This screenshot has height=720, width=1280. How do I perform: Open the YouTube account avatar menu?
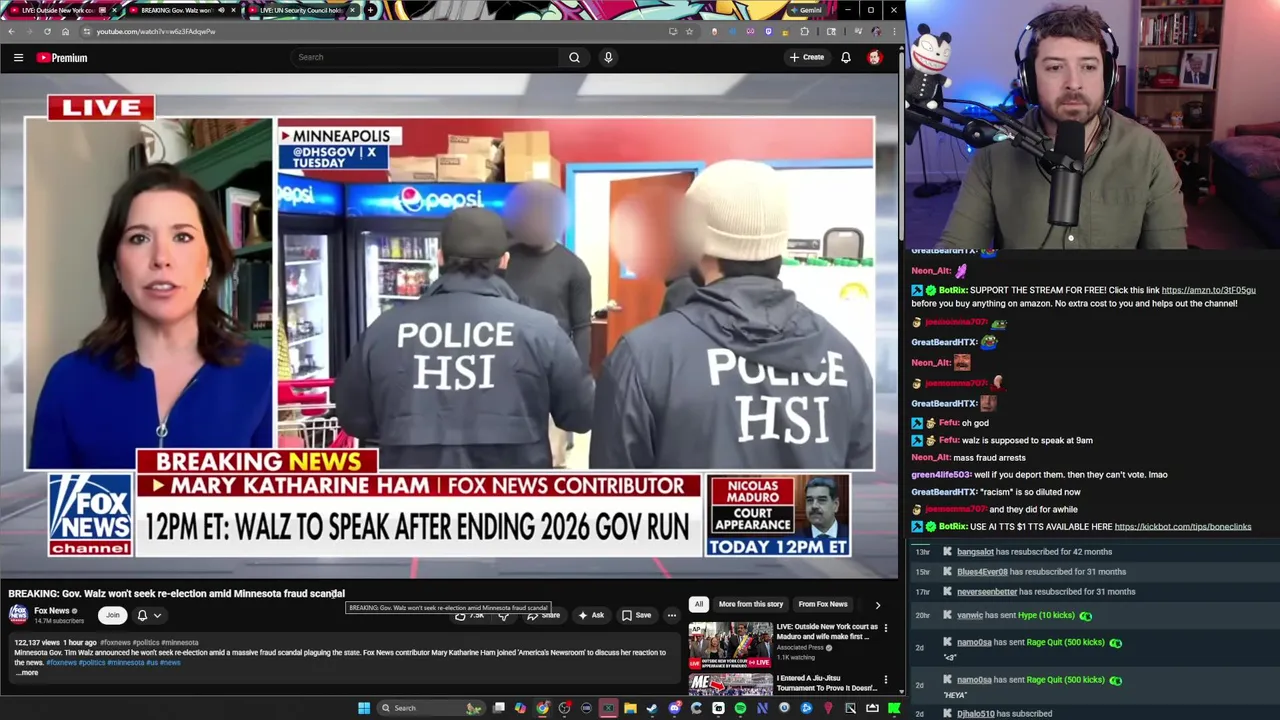(x=875, y=57)
